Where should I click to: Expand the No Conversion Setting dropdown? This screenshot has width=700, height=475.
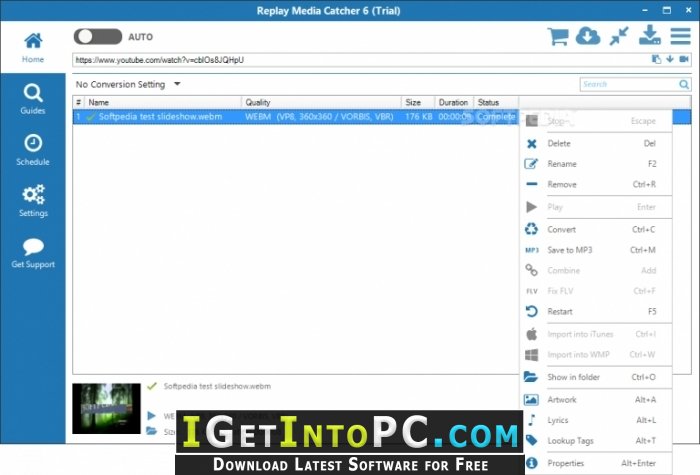click(x=128, y=84)
